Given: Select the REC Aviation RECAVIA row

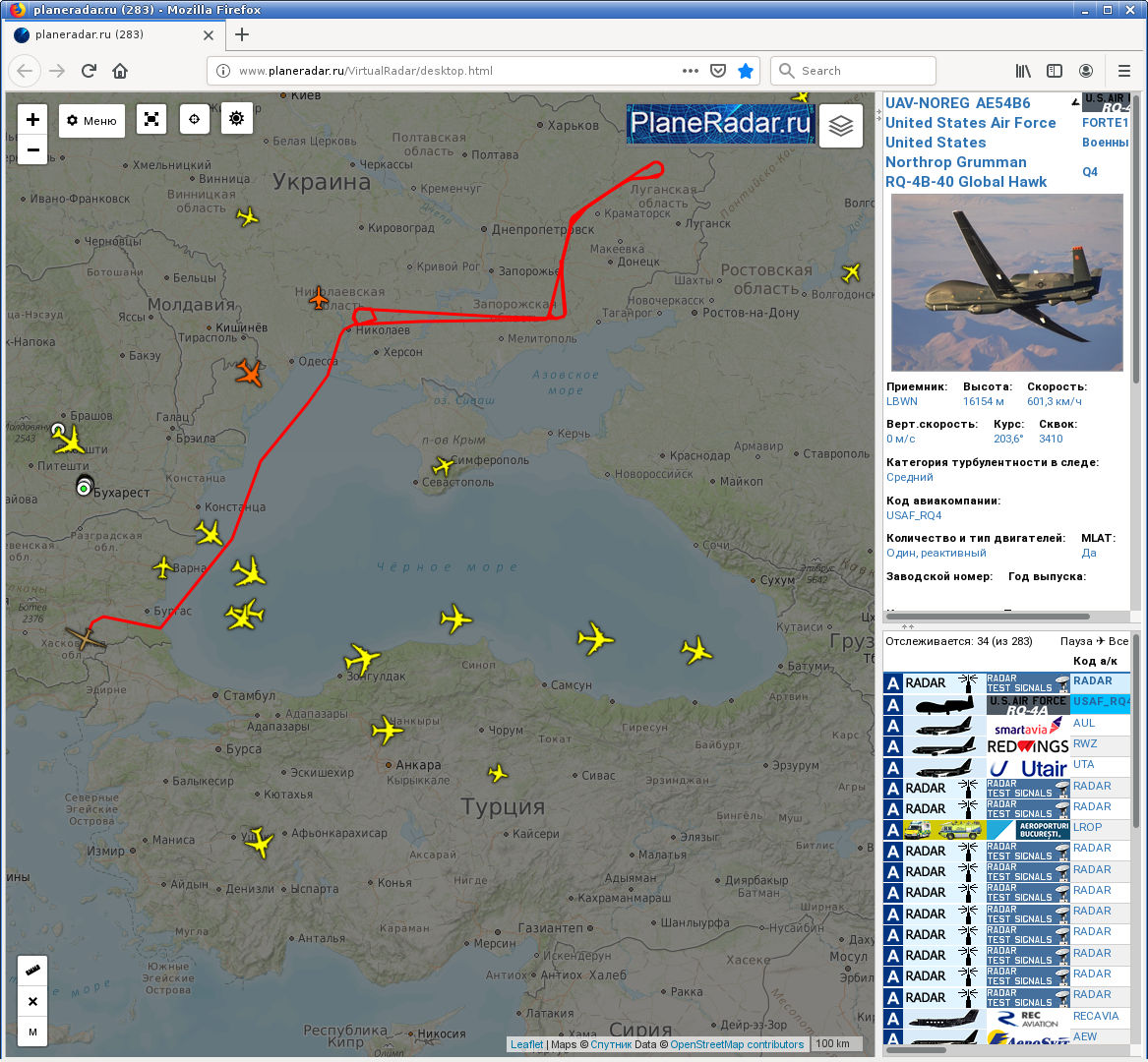Looking at the screenshot, I should click(x=1006, y=1018).
